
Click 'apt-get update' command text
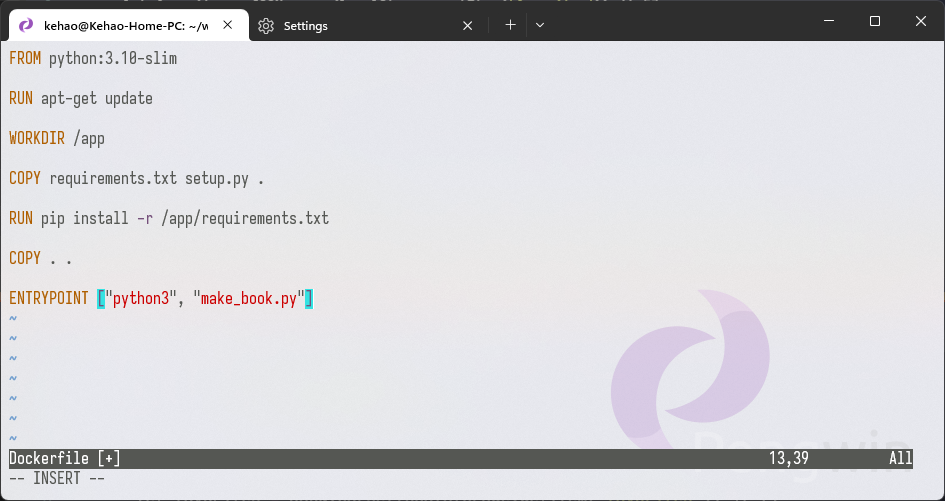[97, 98]
